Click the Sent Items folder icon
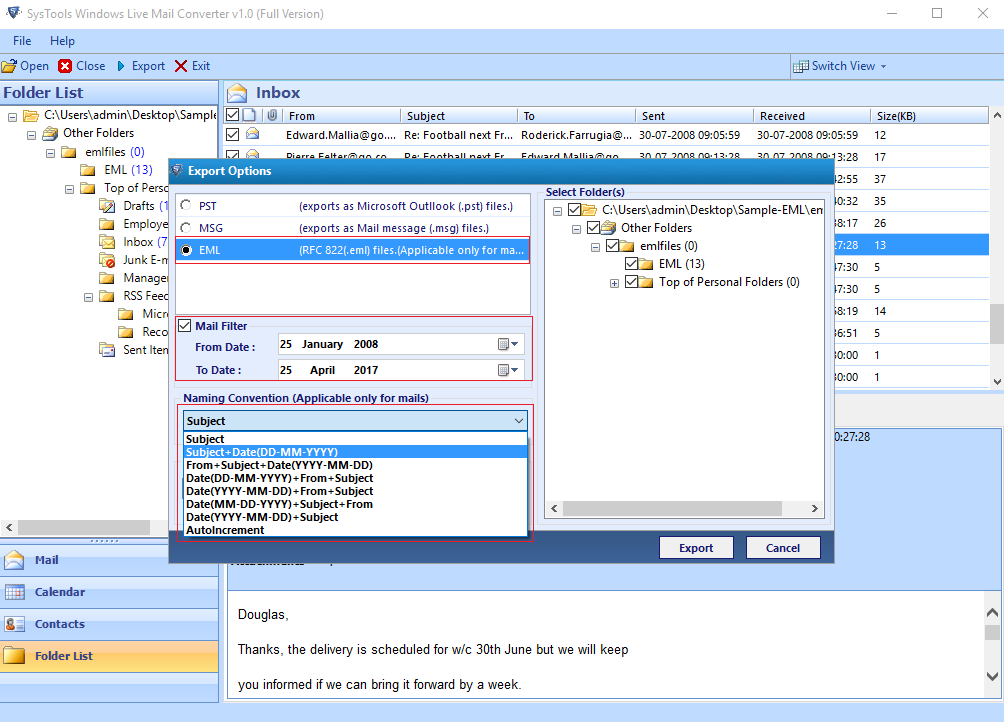Viewport: 1004px width, 722px height. (107, 349)
